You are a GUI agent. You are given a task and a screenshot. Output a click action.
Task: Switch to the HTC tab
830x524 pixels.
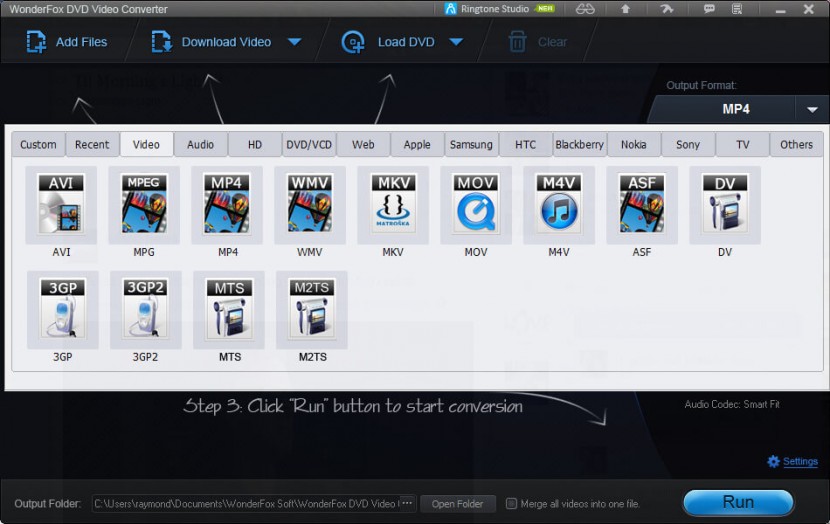click(526, 144)
